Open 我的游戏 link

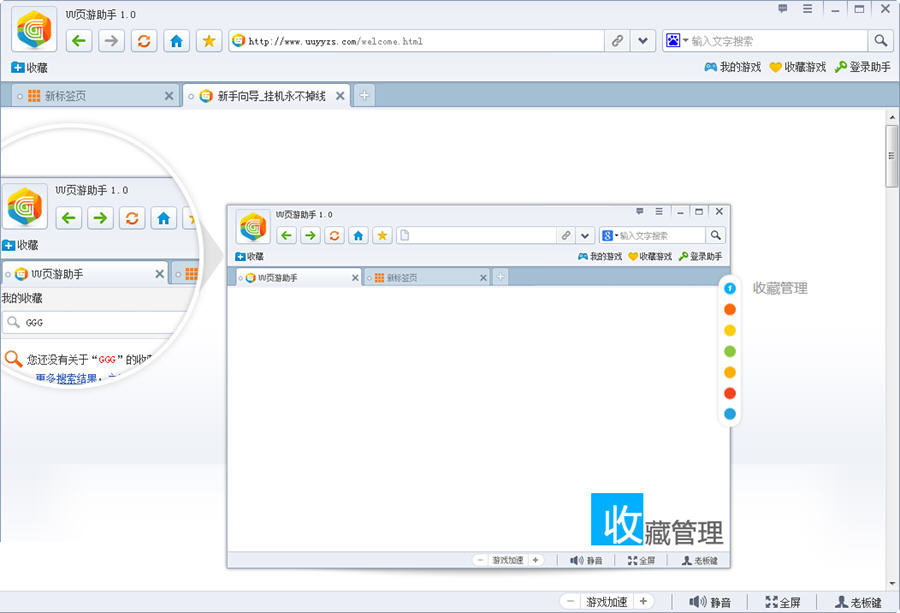point(733,67)
